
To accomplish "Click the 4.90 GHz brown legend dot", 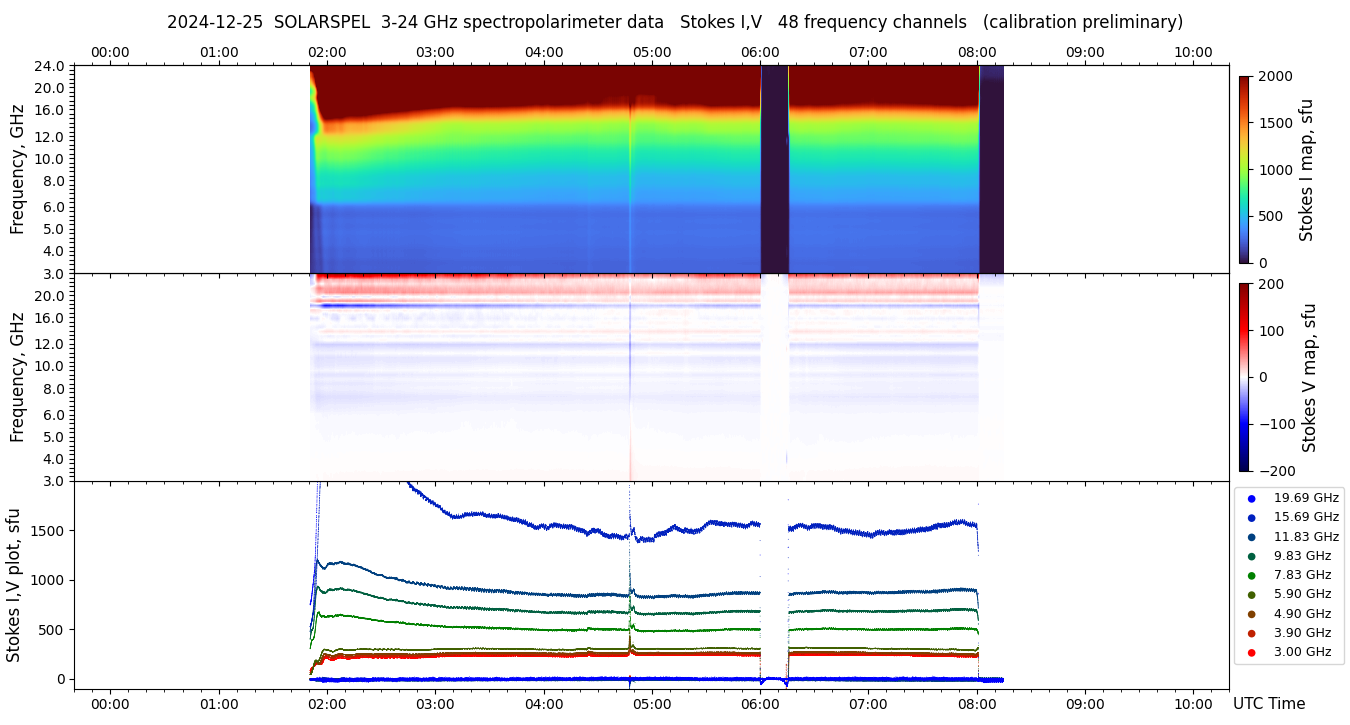I will coord(1251,614).
